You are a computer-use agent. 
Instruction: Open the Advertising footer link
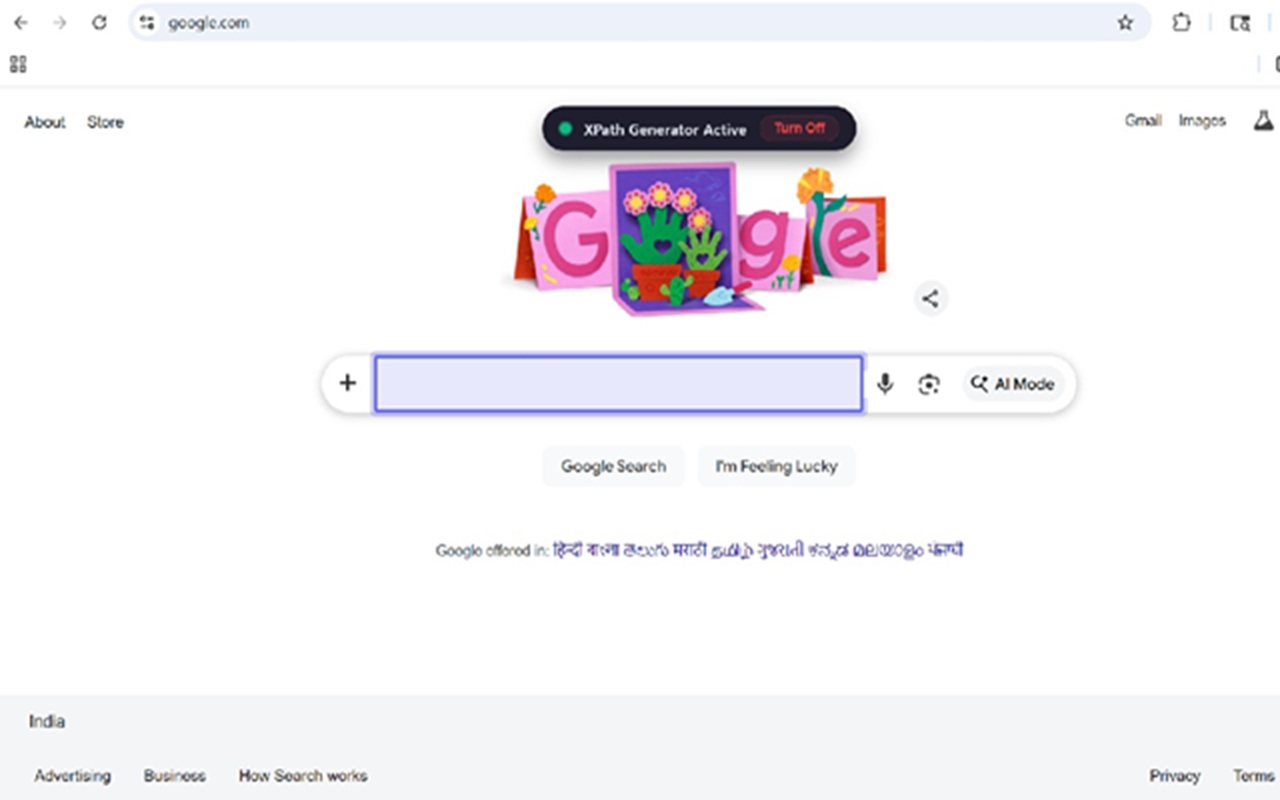click(x=73, y=775)
